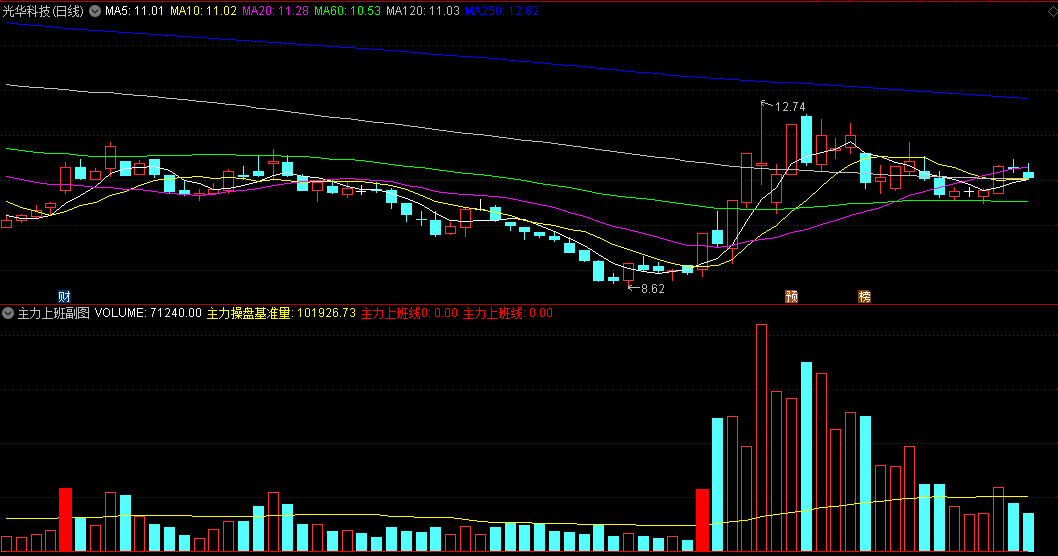
Task: Select the 光华科技(日线) chart title
Action: 43,11
